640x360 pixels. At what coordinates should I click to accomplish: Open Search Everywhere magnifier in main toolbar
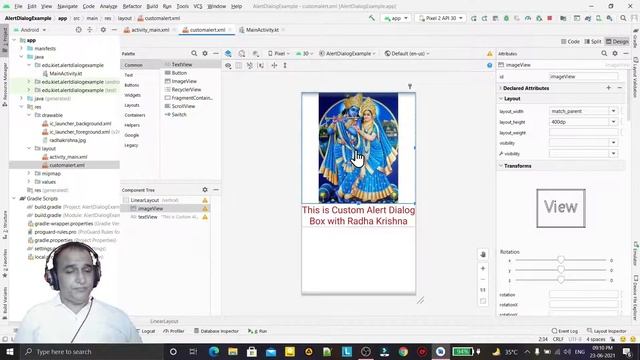pyautogui.click(x=623, y=18)
